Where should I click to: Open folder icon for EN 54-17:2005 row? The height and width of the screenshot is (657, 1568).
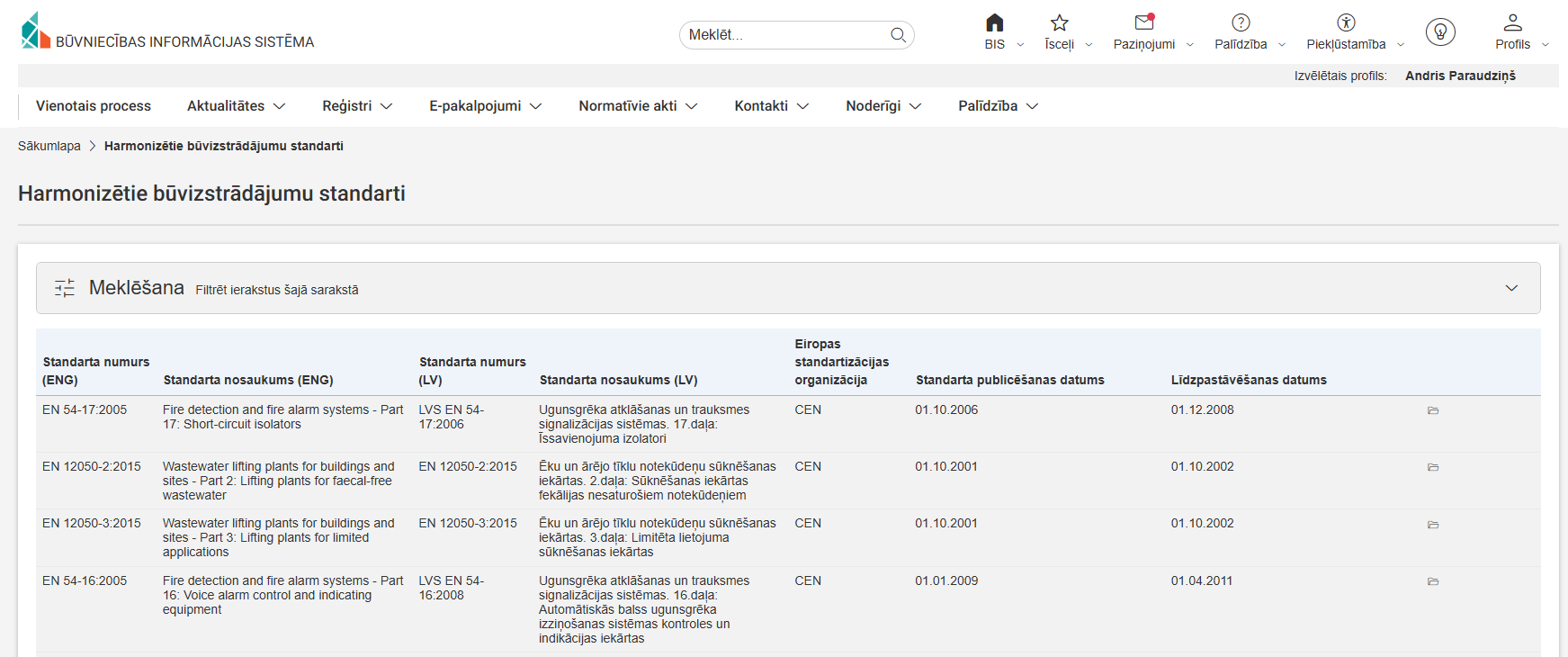(1433, 410)
